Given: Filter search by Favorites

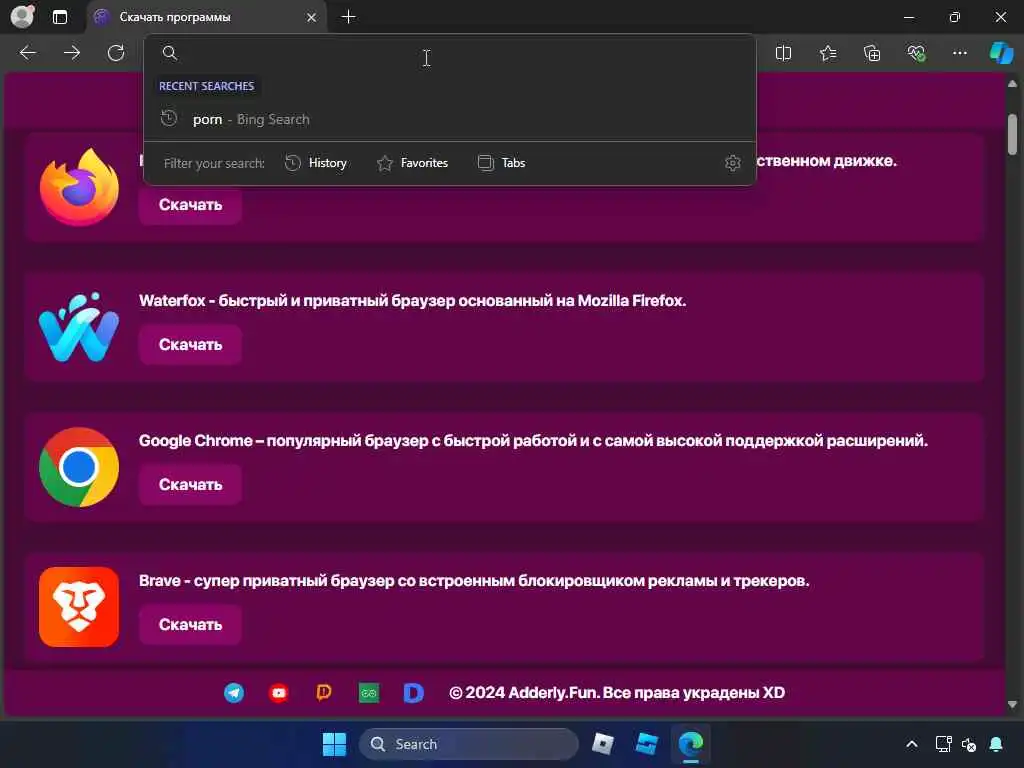Looking at the screenshot, I should (412, 163).
